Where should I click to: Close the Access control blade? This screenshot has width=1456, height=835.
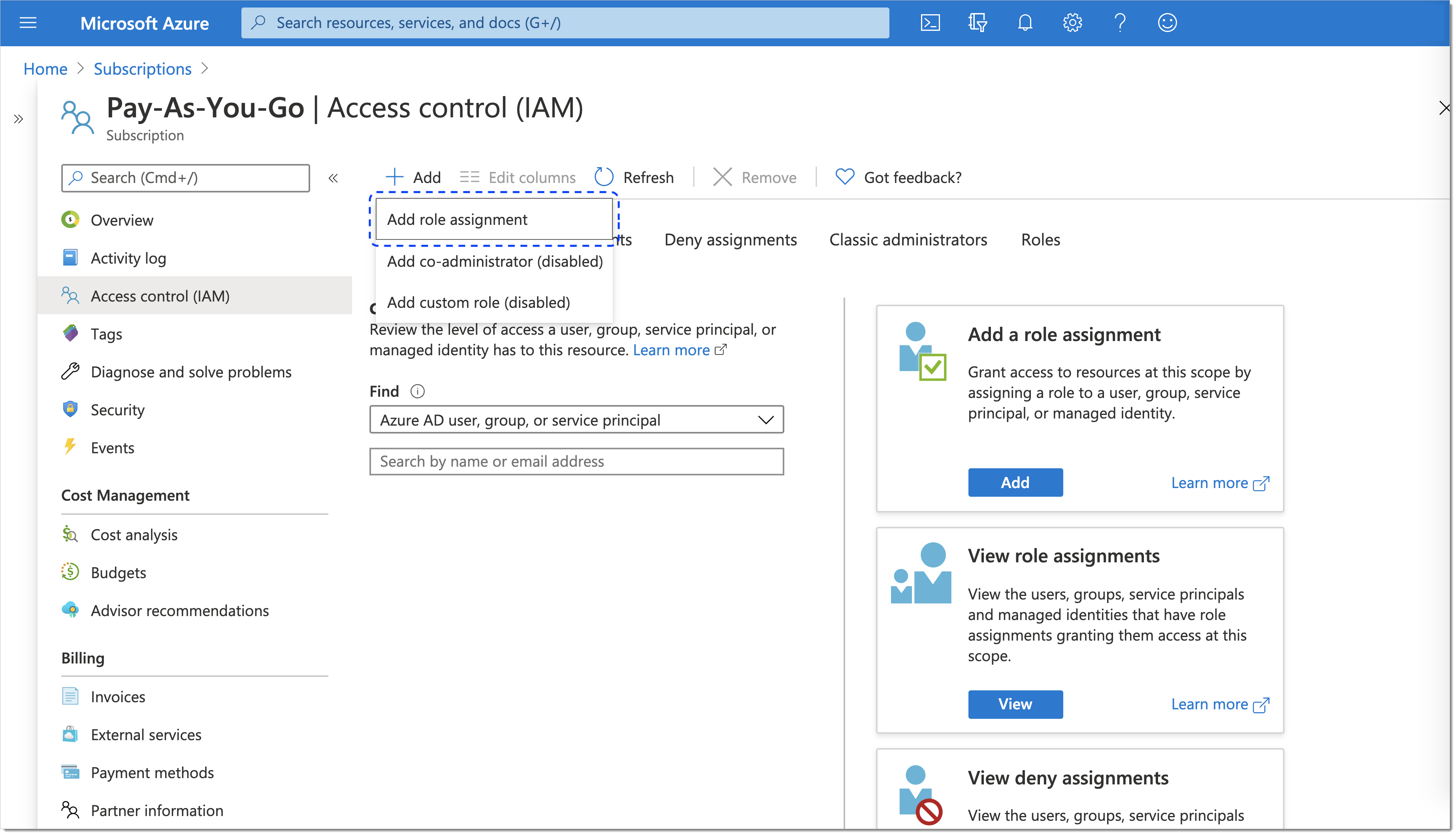1444,108
